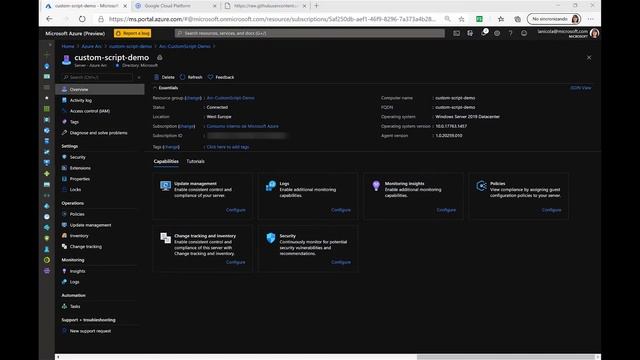The width and height of the screenshot is (640, 360).
Task: Switch to the Google Cloud Platform browser tab
Action: point(176,6)
